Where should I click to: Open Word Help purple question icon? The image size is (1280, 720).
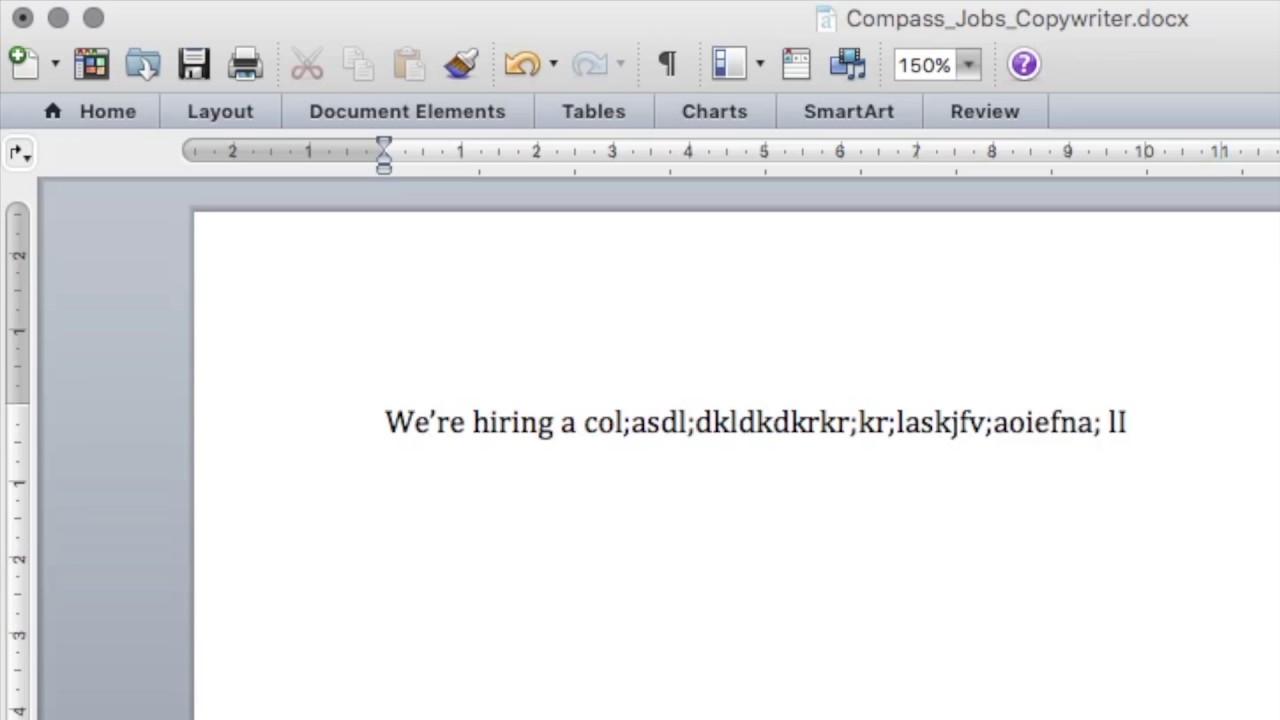pos(1023,64)
